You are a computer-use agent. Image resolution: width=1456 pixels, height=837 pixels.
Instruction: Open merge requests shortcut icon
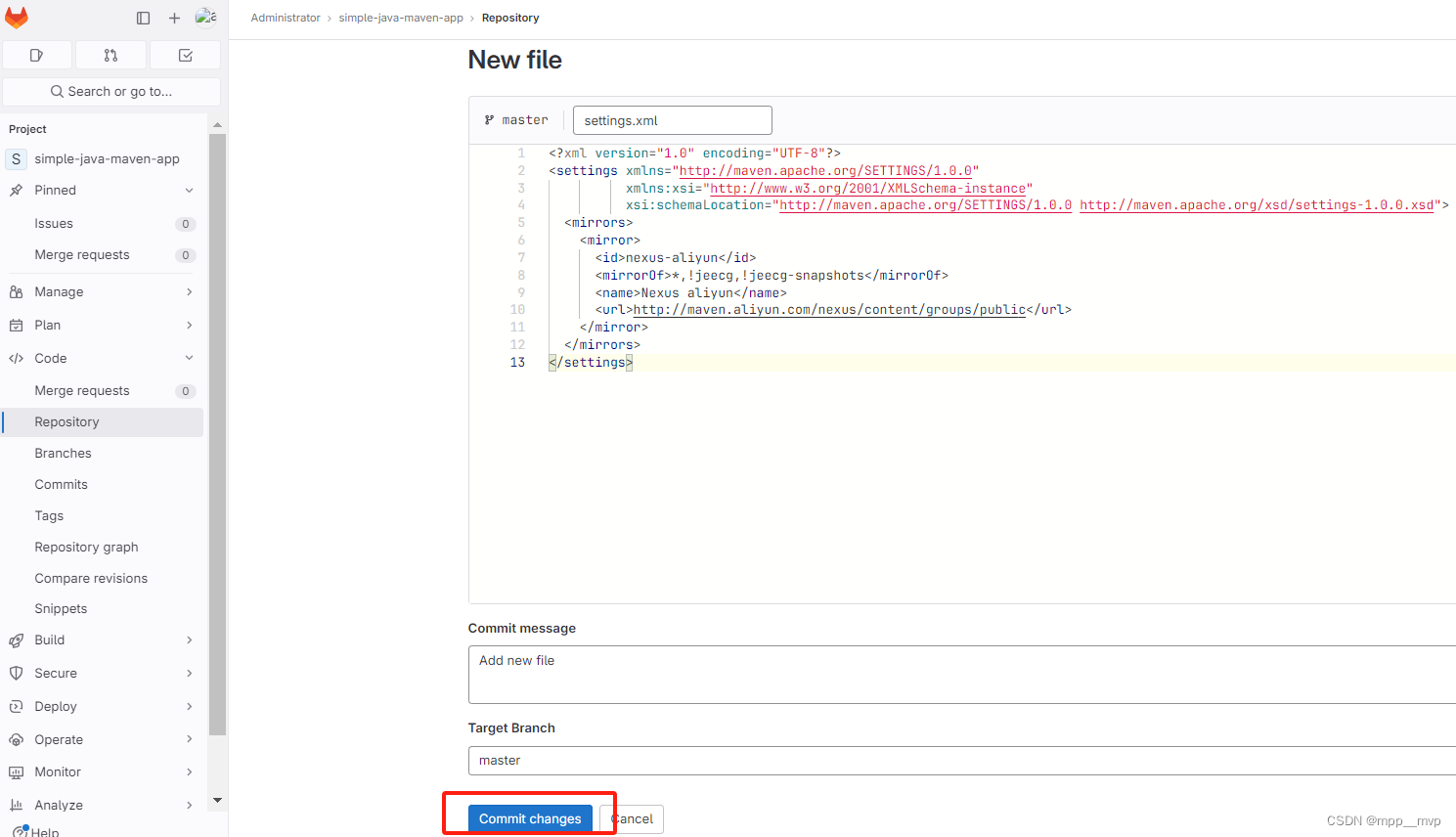coord(110,56)
